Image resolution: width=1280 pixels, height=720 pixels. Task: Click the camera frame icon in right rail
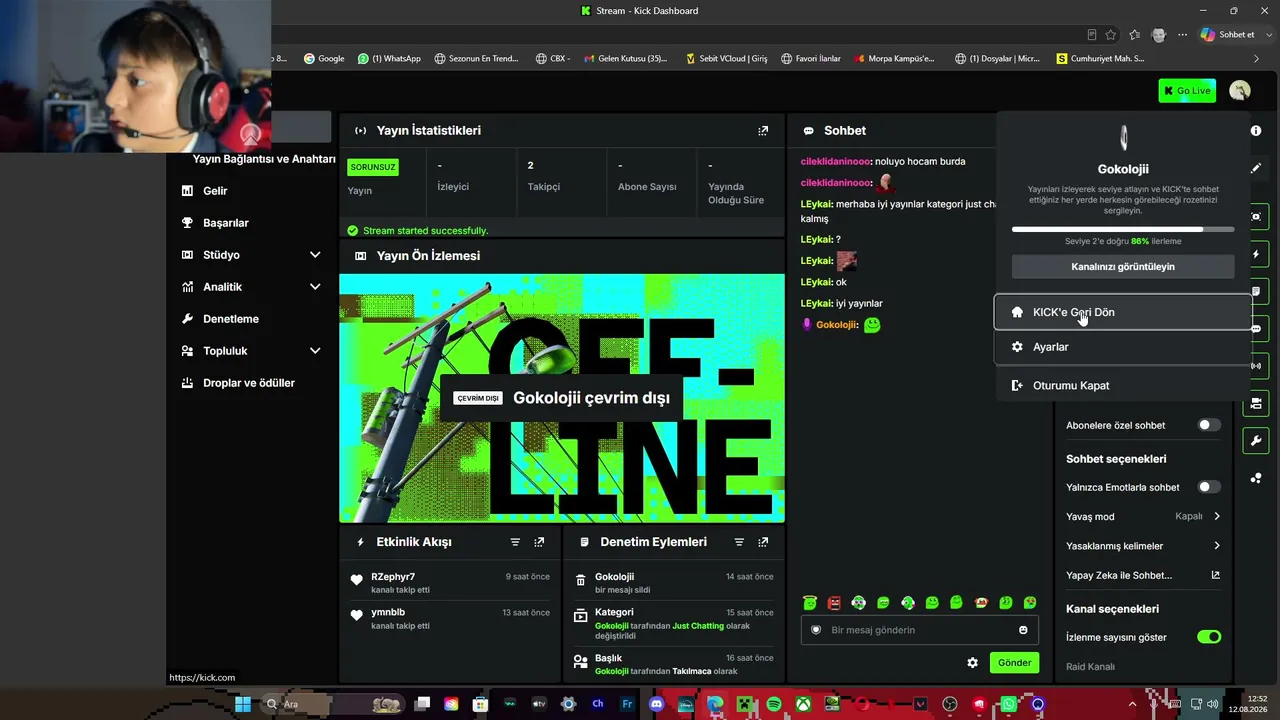(x=1256, y=217)
